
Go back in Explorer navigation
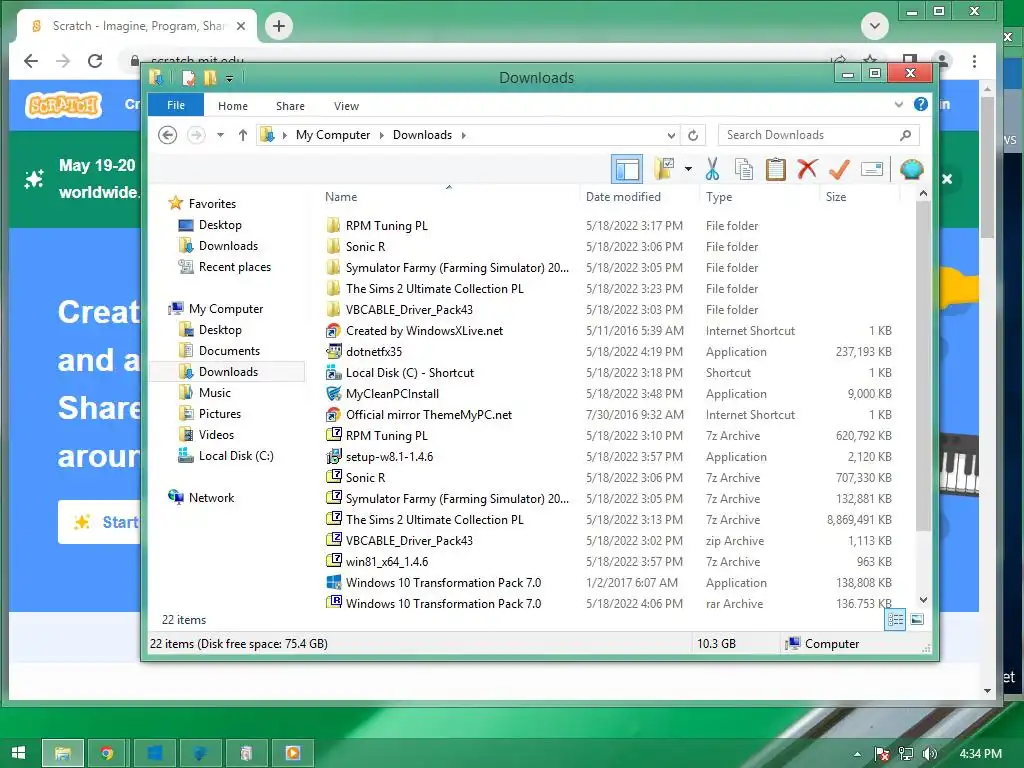tap(168, 135)
